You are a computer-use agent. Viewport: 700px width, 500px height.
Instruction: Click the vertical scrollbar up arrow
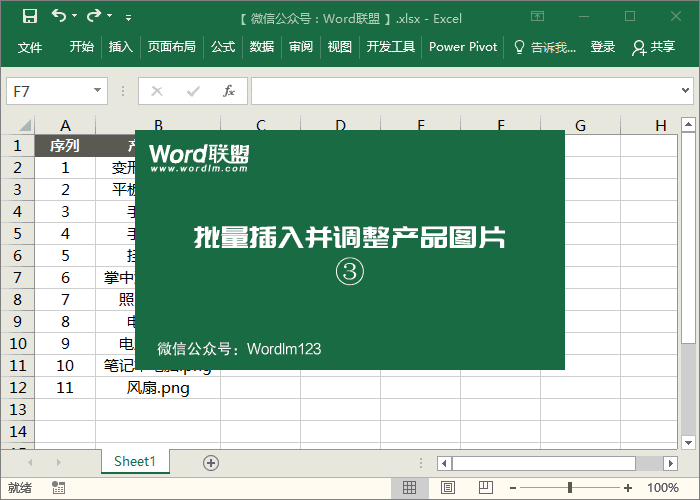pyautogui.click(x=688, y=125)
